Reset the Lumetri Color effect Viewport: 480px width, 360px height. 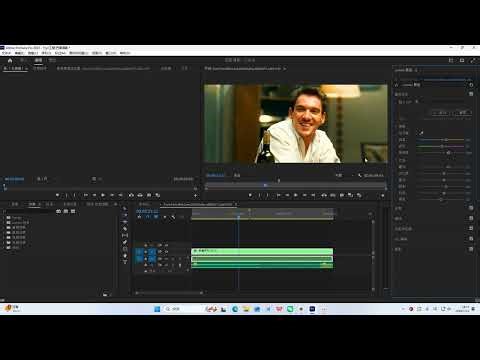tap(471, 85)
